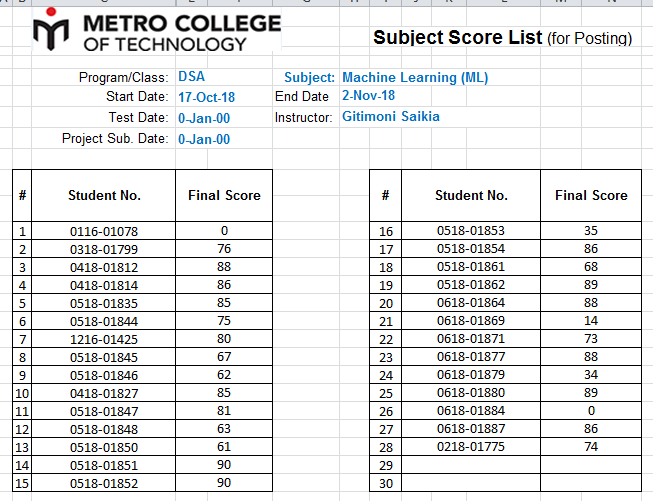Select student number 0518-01848
Image resolution: width=653 pixels, height=501 pixels.
104,429
